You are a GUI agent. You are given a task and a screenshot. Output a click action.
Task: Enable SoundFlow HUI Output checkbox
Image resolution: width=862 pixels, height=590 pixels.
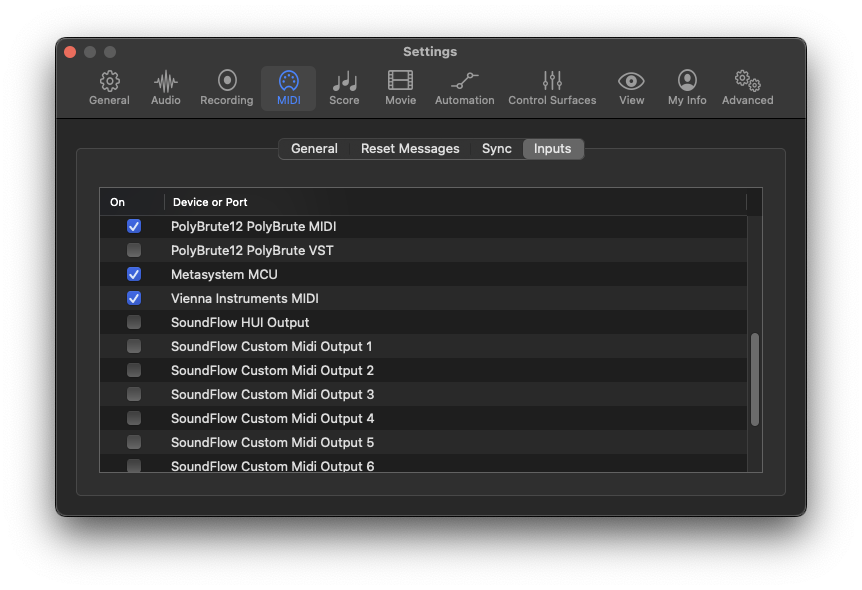click(x=134, y=323)
